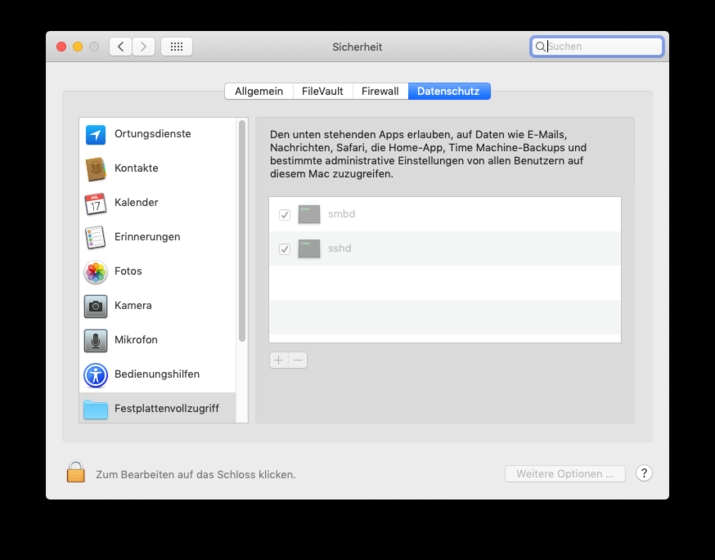Click the plus button to add app
The width and height of the screenshot is (715, 560).
(279, 360)
